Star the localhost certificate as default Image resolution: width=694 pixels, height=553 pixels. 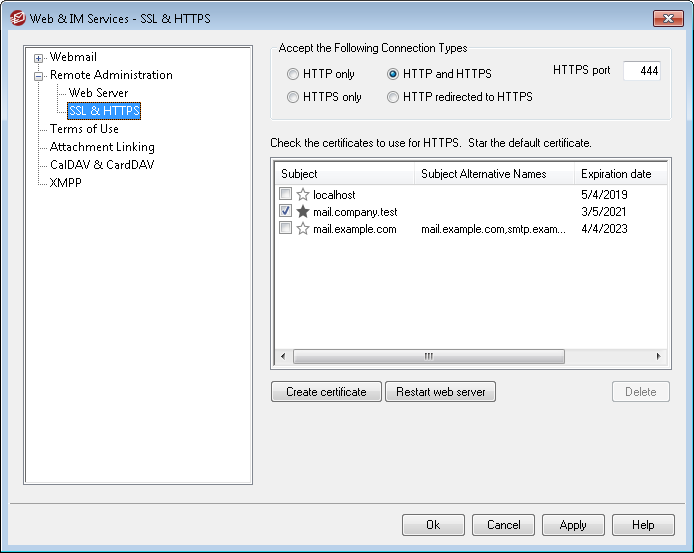(x=303, y=195)
